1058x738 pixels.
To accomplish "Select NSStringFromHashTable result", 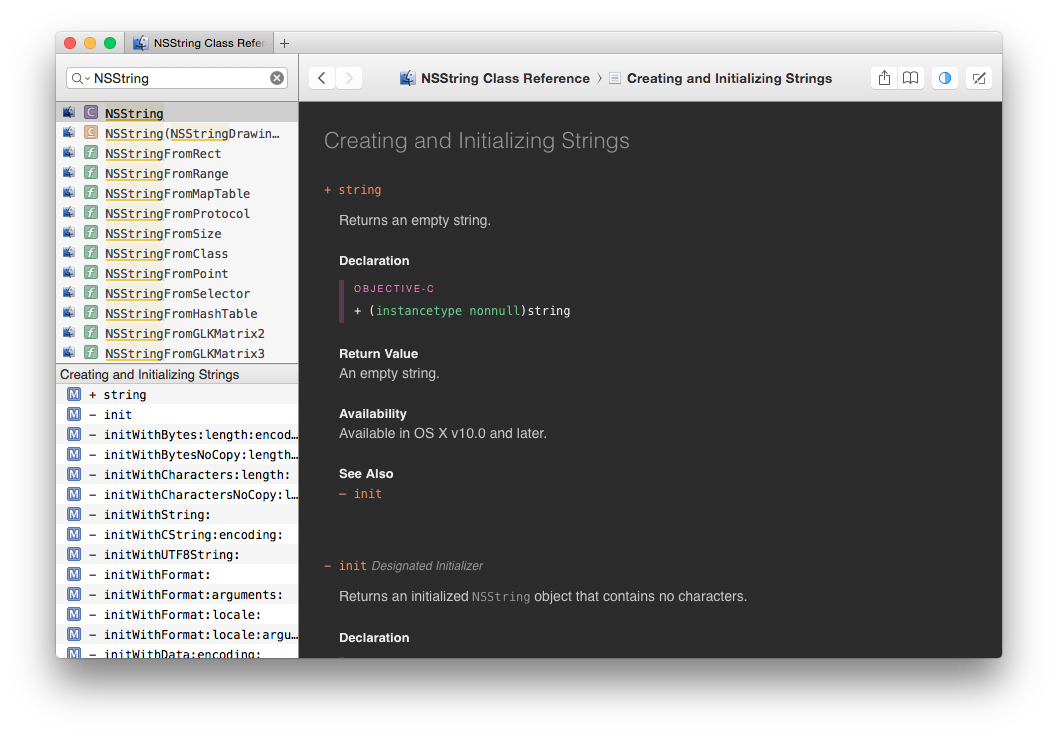I will (x=177, y=313).
